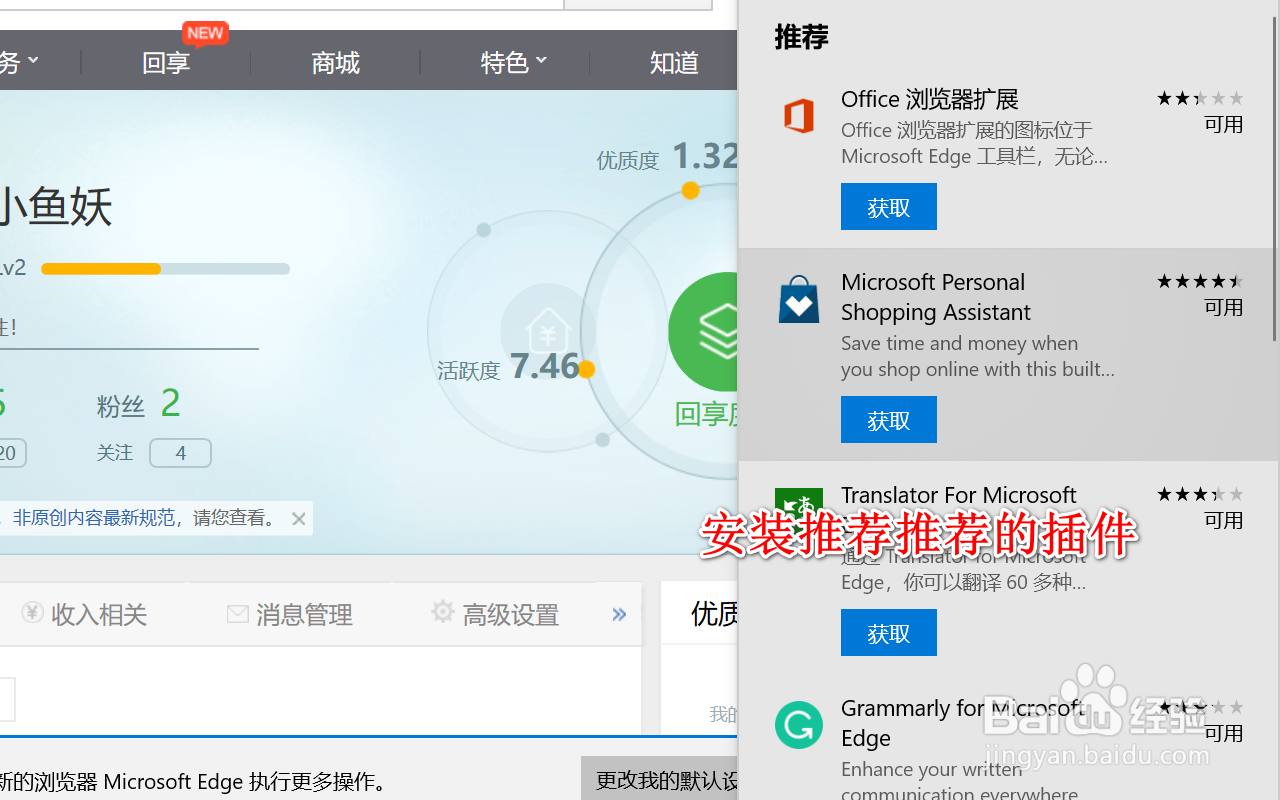Click the orange dot on 优质度 ring
The image size is (1280, 800).
click(x=690, y=190)
